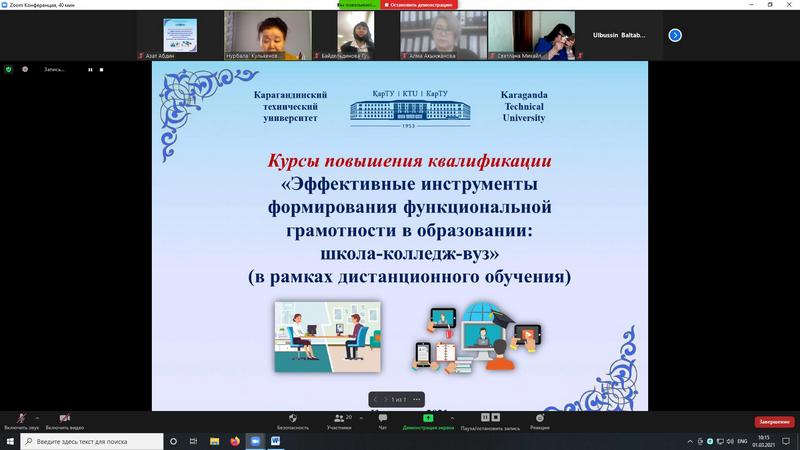Image resolution: width=800 pixels, height=450 pixels.
Task: Click red Stop sharing button at top
Action: 419,5
